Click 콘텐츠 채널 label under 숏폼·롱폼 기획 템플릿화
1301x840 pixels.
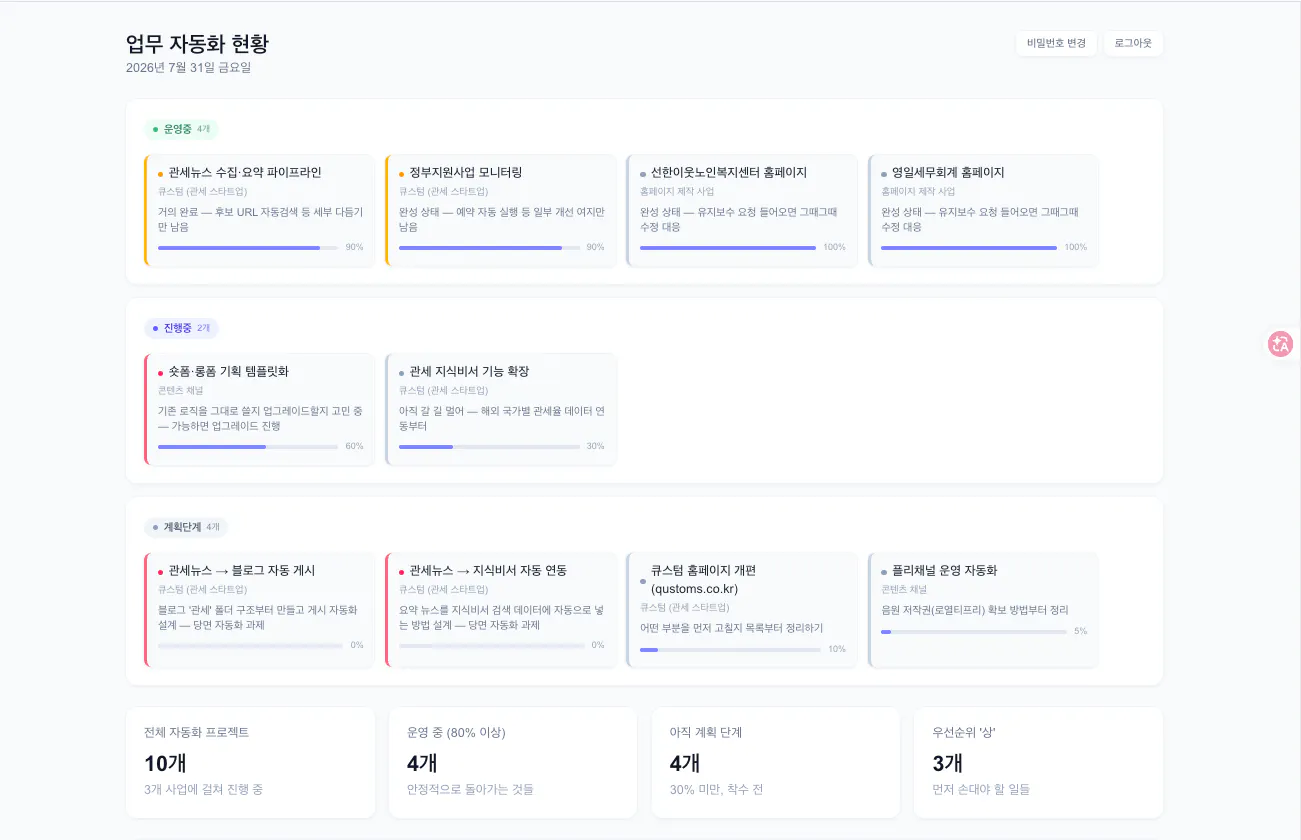pos(181,390)
